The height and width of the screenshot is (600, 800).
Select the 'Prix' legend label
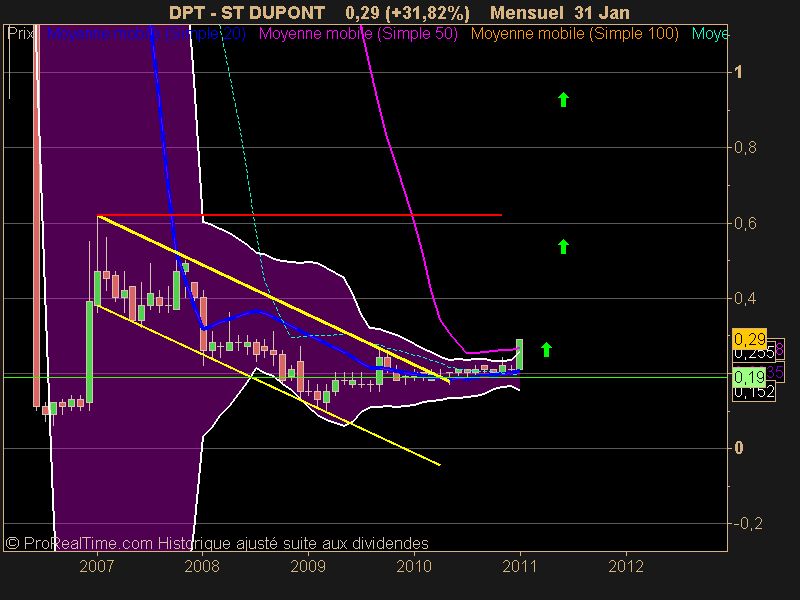[20, 34]
